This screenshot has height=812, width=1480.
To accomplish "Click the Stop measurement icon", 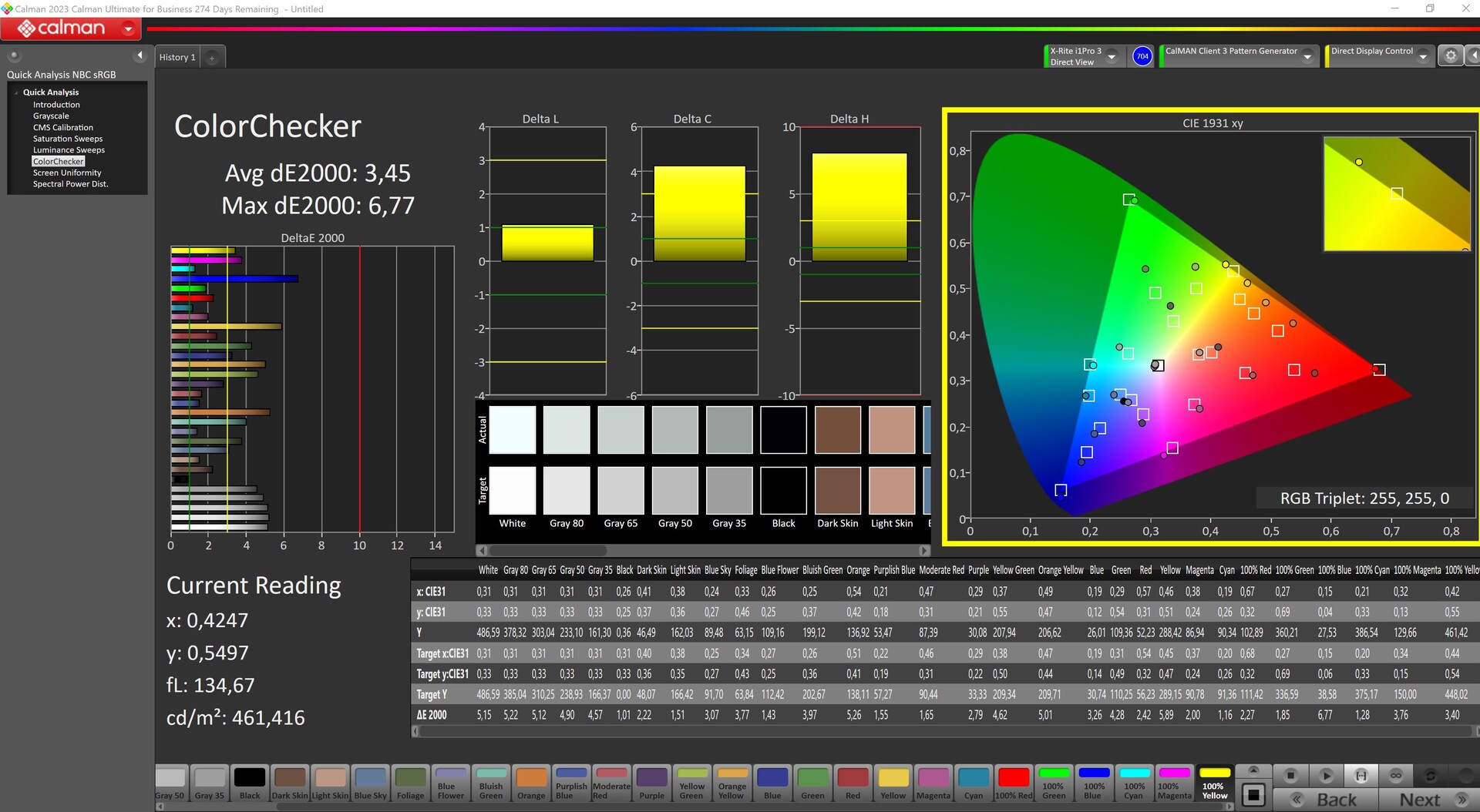I will click(x=1290, y=776).
